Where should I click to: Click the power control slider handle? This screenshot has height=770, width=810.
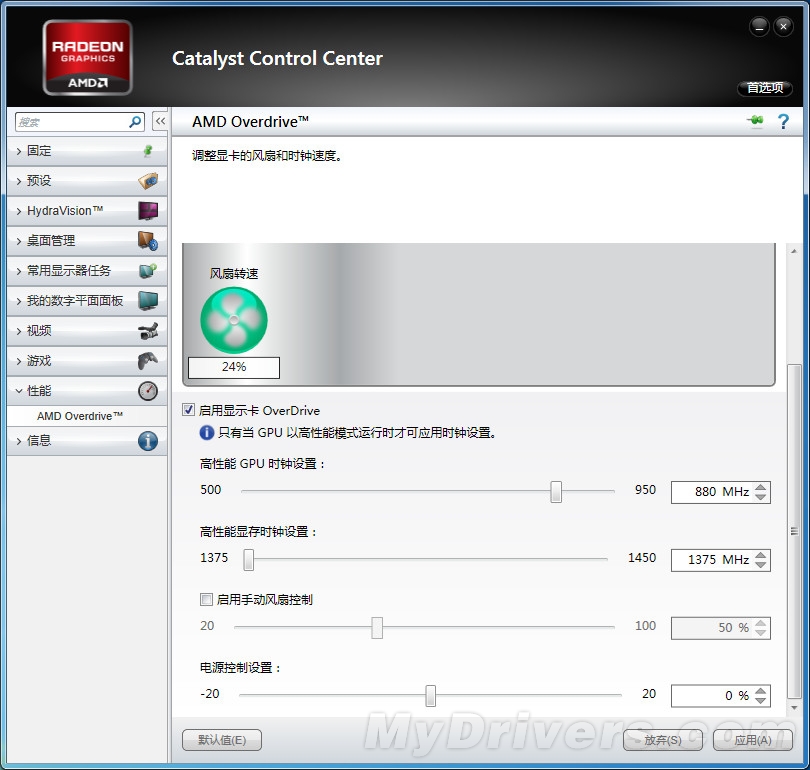pyautogui.click(x=430, y=696)
